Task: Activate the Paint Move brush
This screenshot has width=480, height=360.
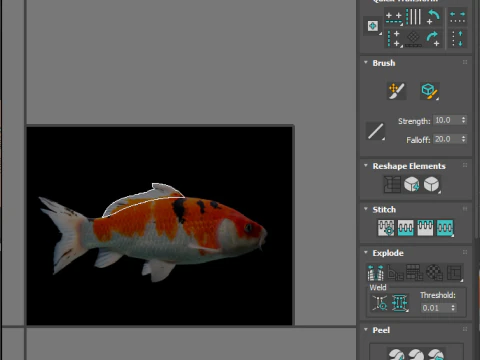Action: click(x=396, y=91)
